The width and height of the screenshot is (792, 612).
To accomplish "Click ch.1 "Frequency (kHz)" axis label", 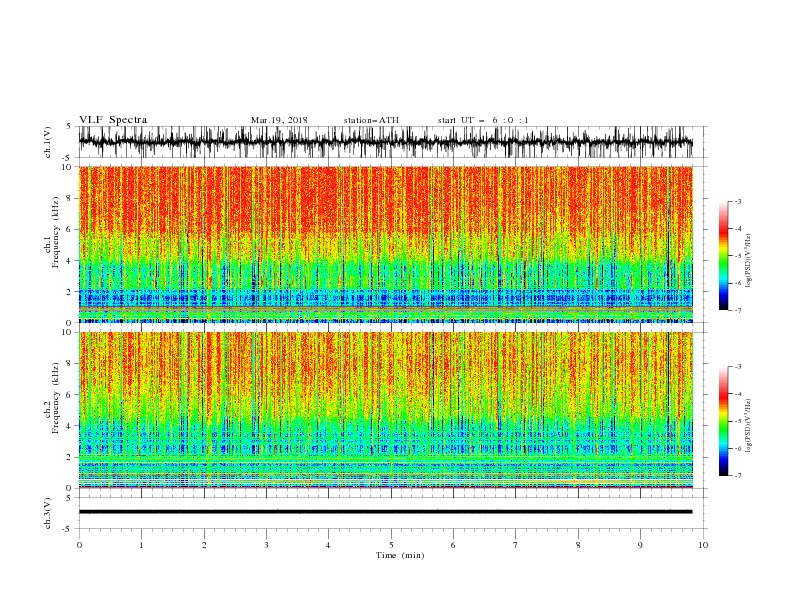I will tap(56, 231).
